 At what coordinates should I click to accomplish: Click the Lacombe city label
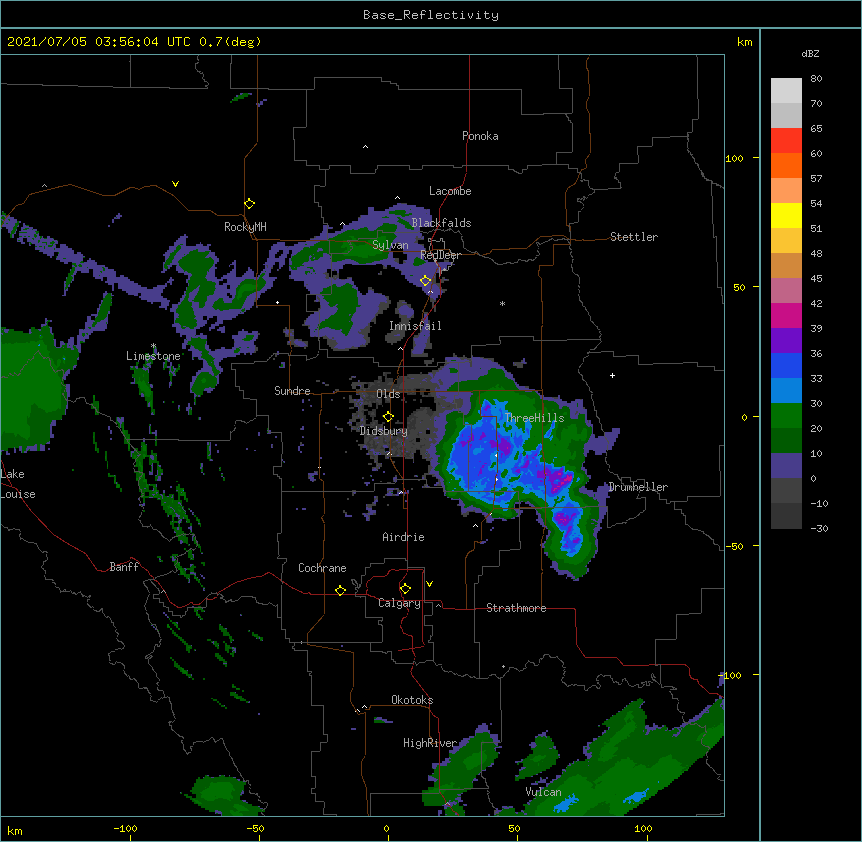(450, 191)
